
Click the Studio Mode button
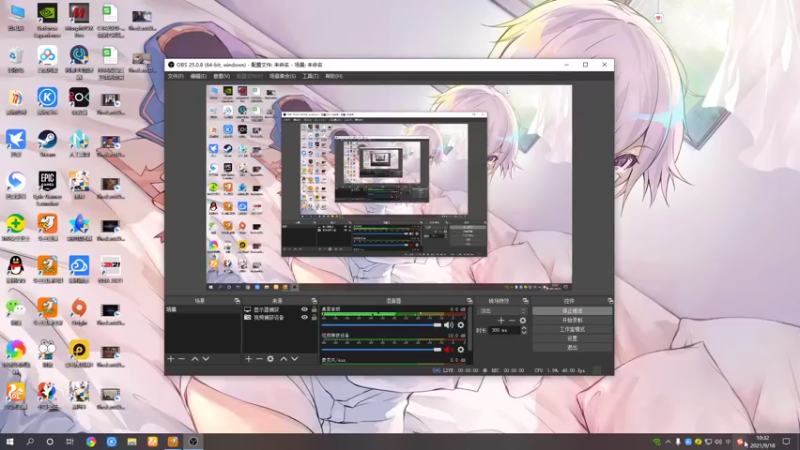pyautogui.click(x=572, y=329)
